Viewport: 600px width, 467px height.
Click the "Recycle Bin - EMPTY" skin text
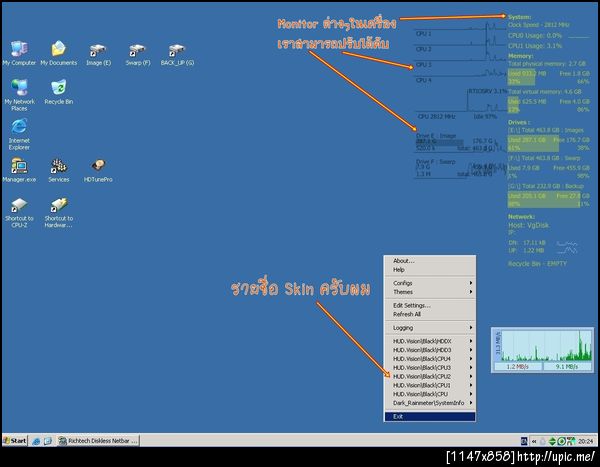(537, 264)
